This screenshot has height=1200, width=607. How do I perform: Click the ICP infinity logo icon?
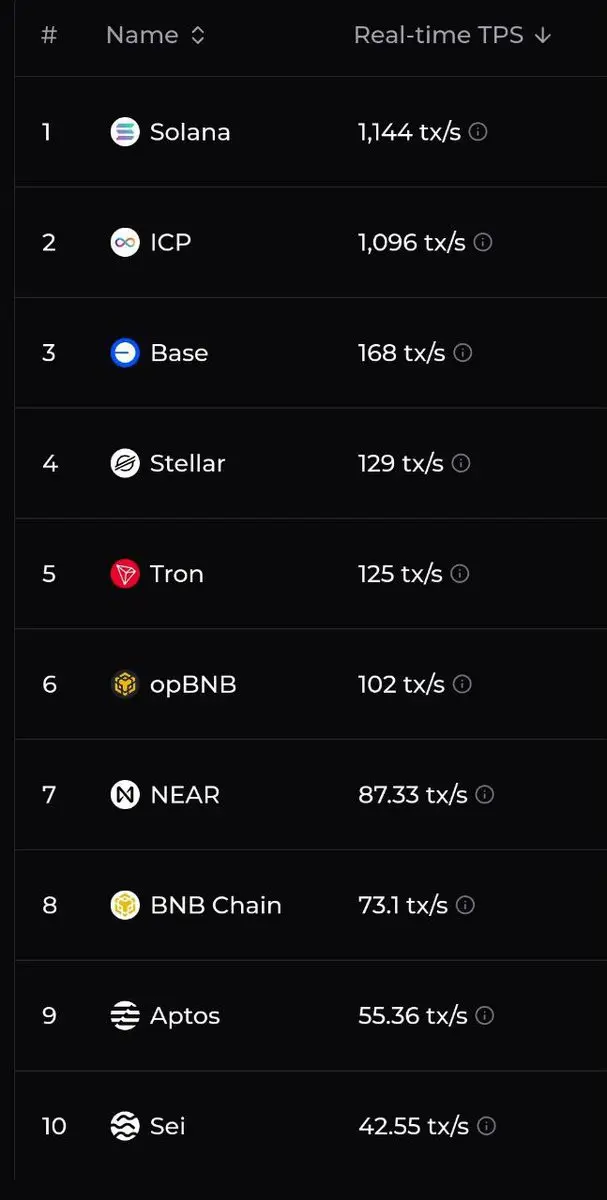[x=125, y=242]
